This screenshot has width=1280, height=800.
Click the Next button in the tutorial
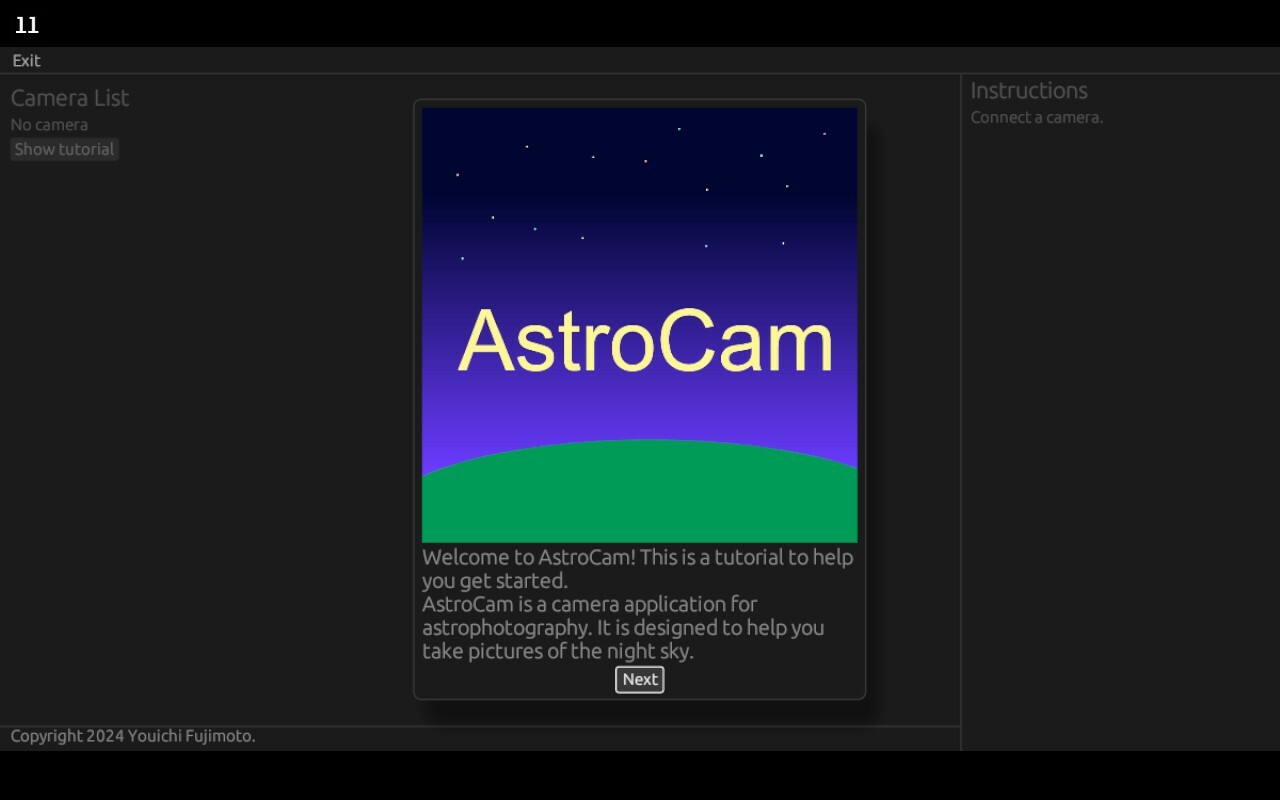(639, 679)
